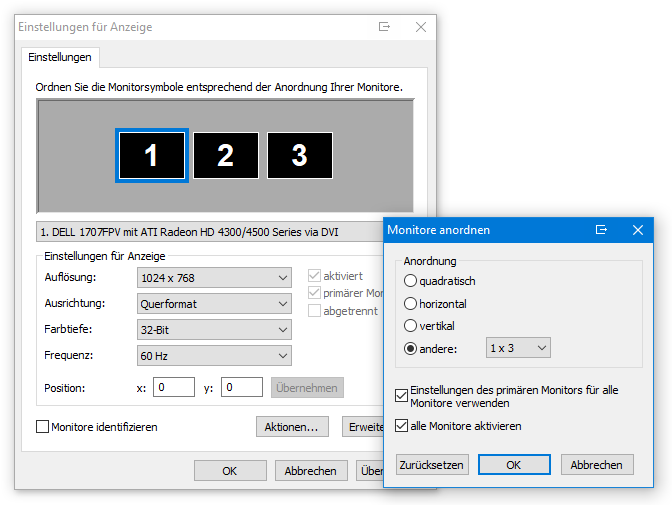
Task: Click OK in the Einstellungen für Anzeige window
Action: [x=230, y=471]
